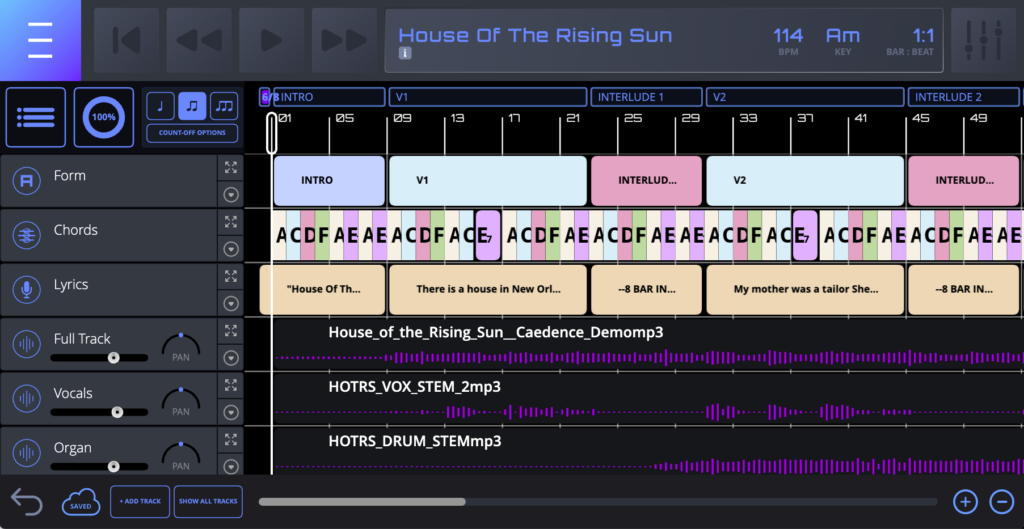Zoom in the timeline with plus
The height and width of the screenshot is (529, 1024).
965,502
